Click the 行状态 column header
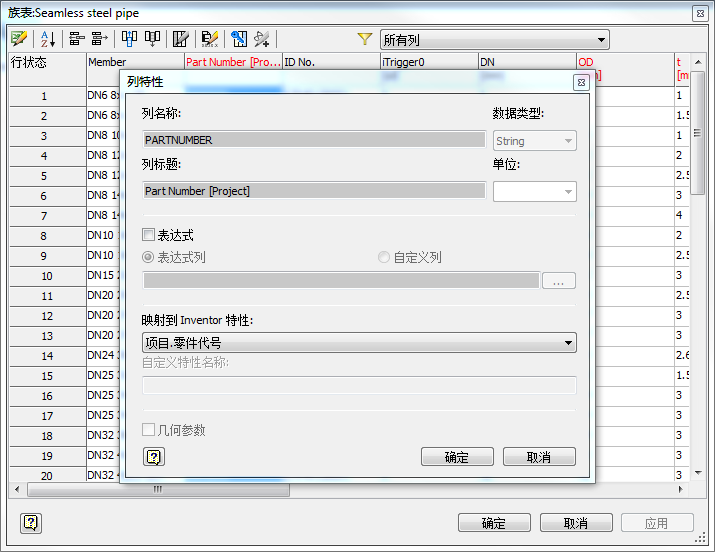Image resolution: width=715 pixels, height=552 pixels. coord(48,69)
